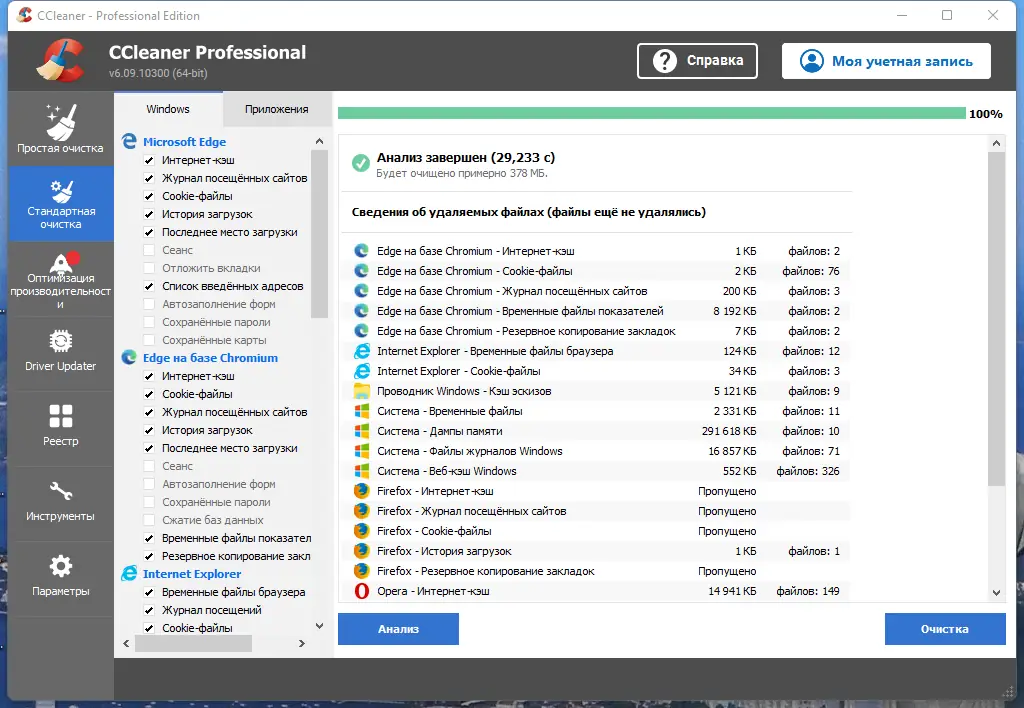Uncheck Internet Explorer Журнал посещений checkbox

tap(149, 610)
